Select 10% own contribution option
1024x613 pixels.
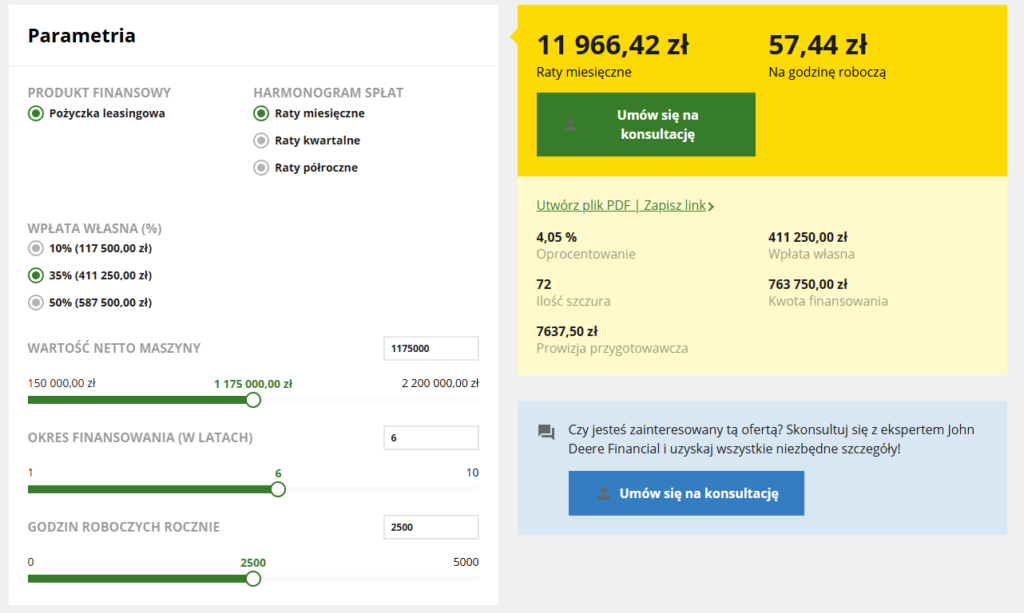coord(37,248)
